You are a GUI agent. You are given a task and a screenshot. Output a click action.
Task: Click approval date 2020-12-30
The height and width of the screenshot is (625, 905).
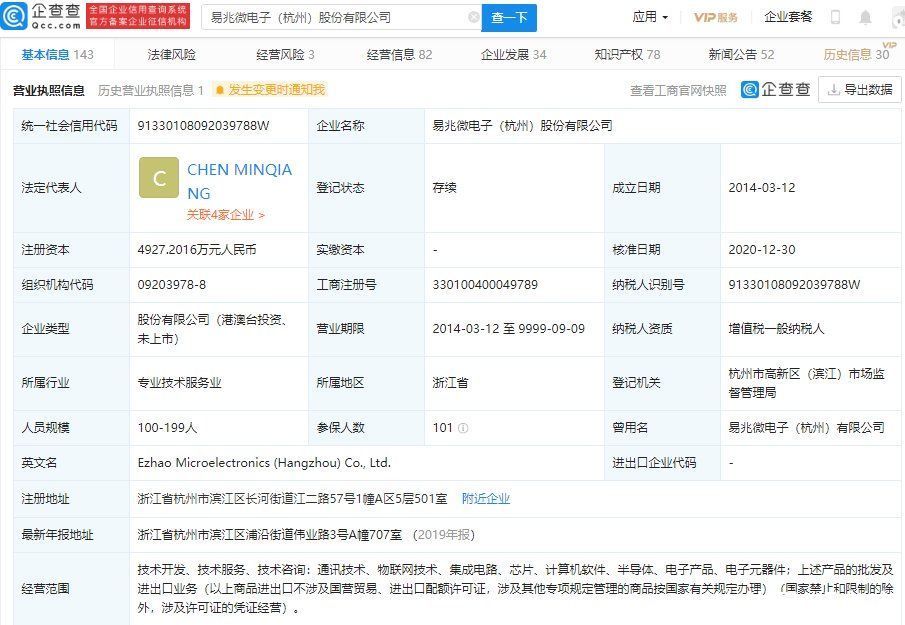point(762,250)
